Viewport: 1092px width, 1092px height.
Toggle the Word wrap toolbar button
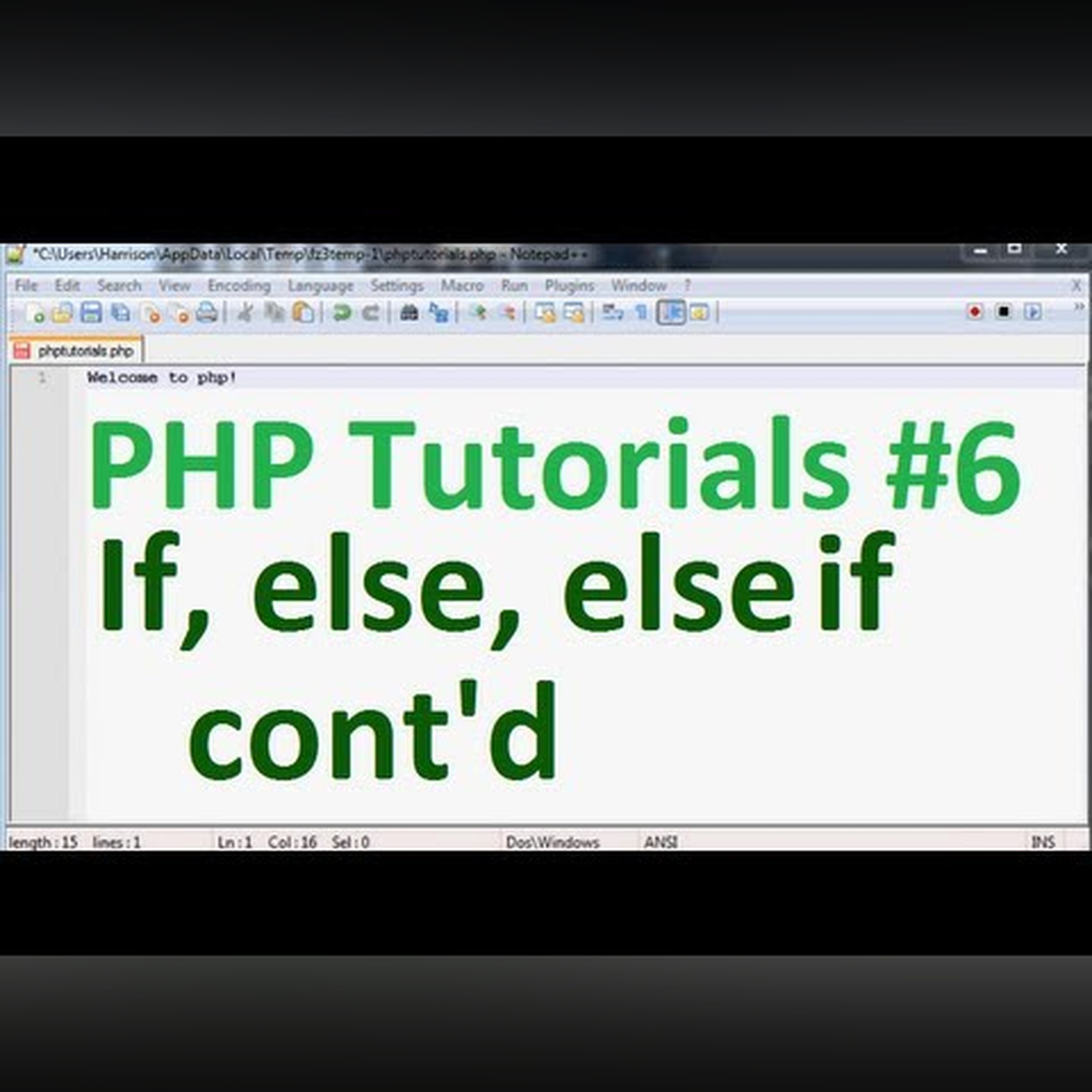[612, 313]
